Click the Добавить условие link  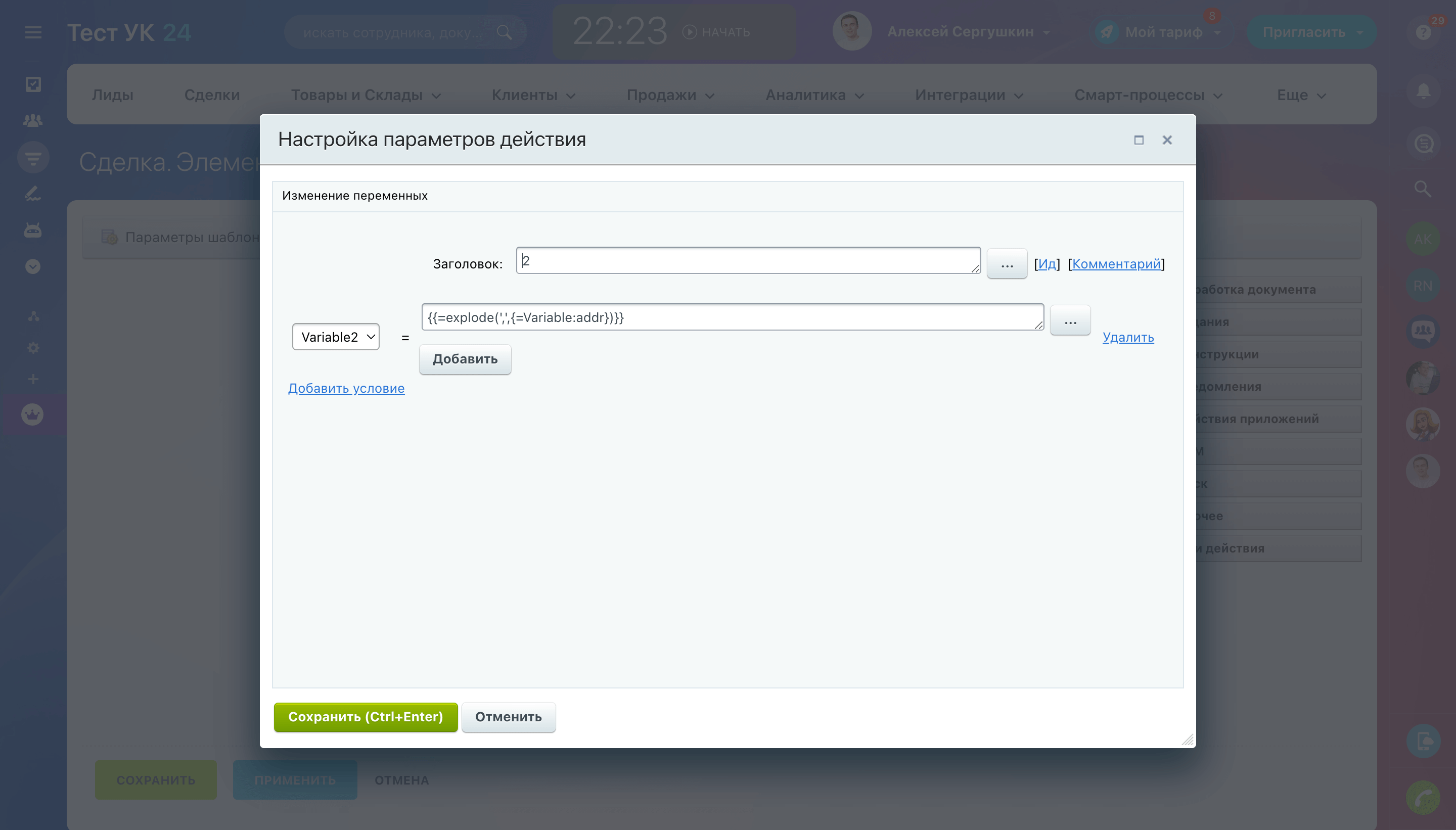click(x=346, y=388)
